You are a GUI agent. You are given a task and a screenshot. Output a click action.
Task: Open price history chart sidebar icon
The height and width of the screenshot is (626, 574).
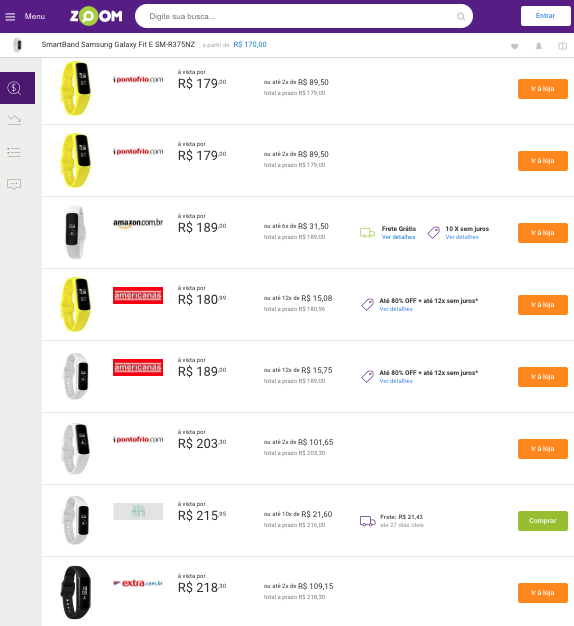click(x=14, y=120)
